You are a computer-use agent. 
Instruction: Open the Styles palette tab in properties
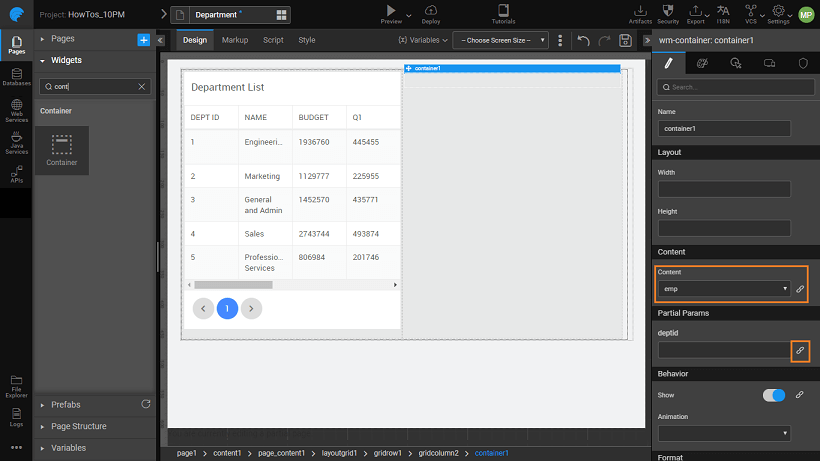point(702,62)
